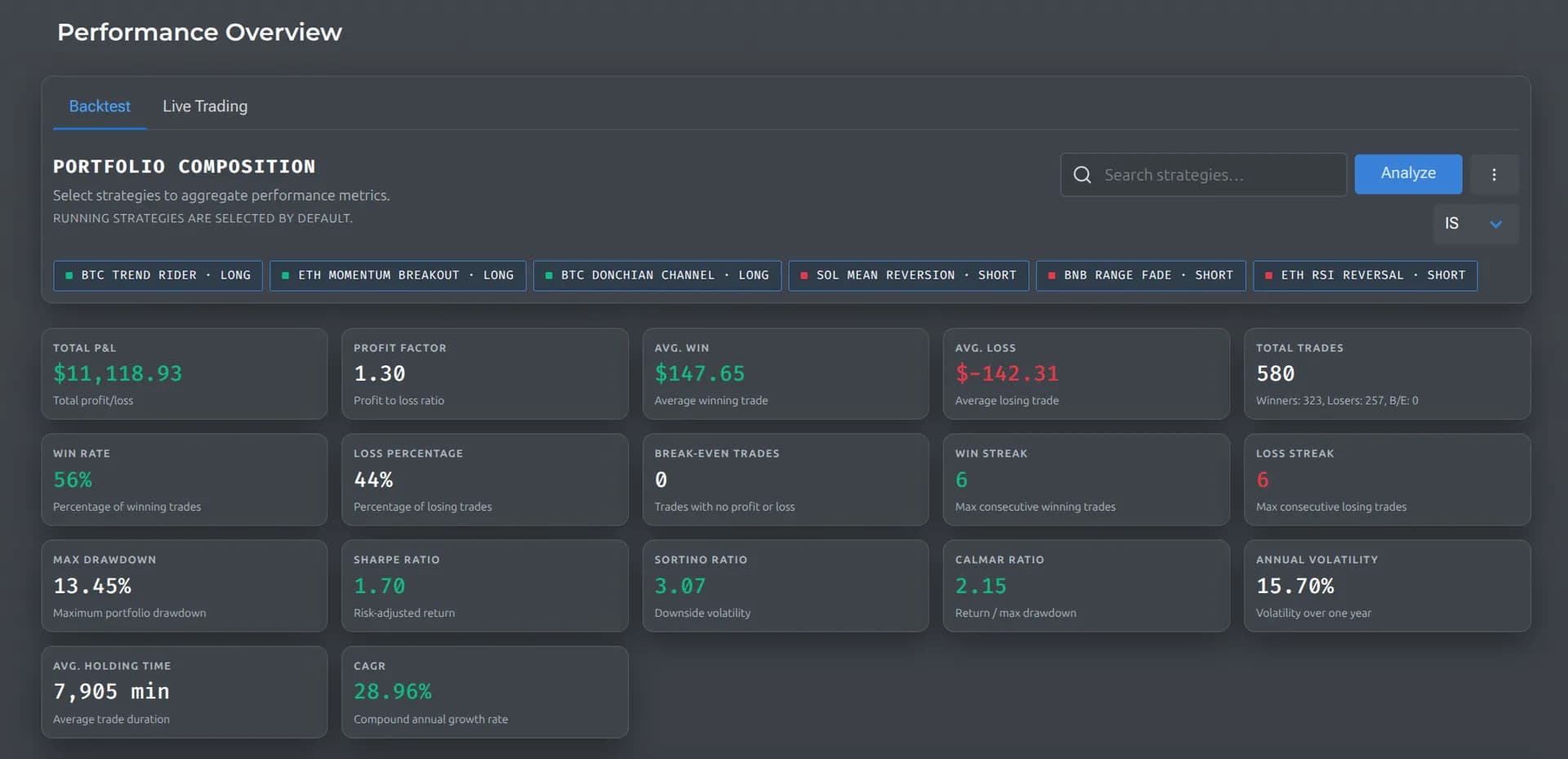The width and height of the screenshot is (1568, 759).
Task: Click the Risk-adjusted return caption
Action: [x=404, y=613]
